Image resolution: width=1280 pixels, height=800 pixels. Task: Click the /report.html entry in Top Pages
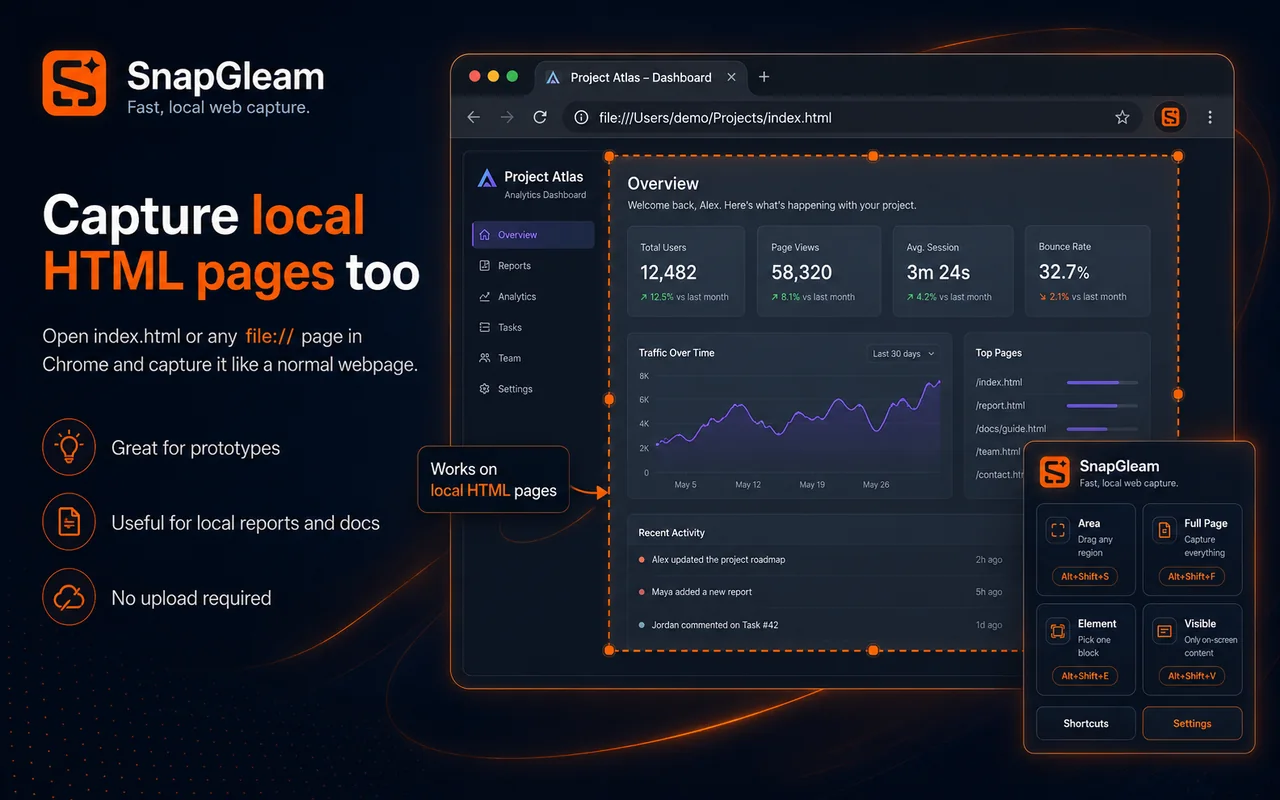click(x=1000, y=406)
